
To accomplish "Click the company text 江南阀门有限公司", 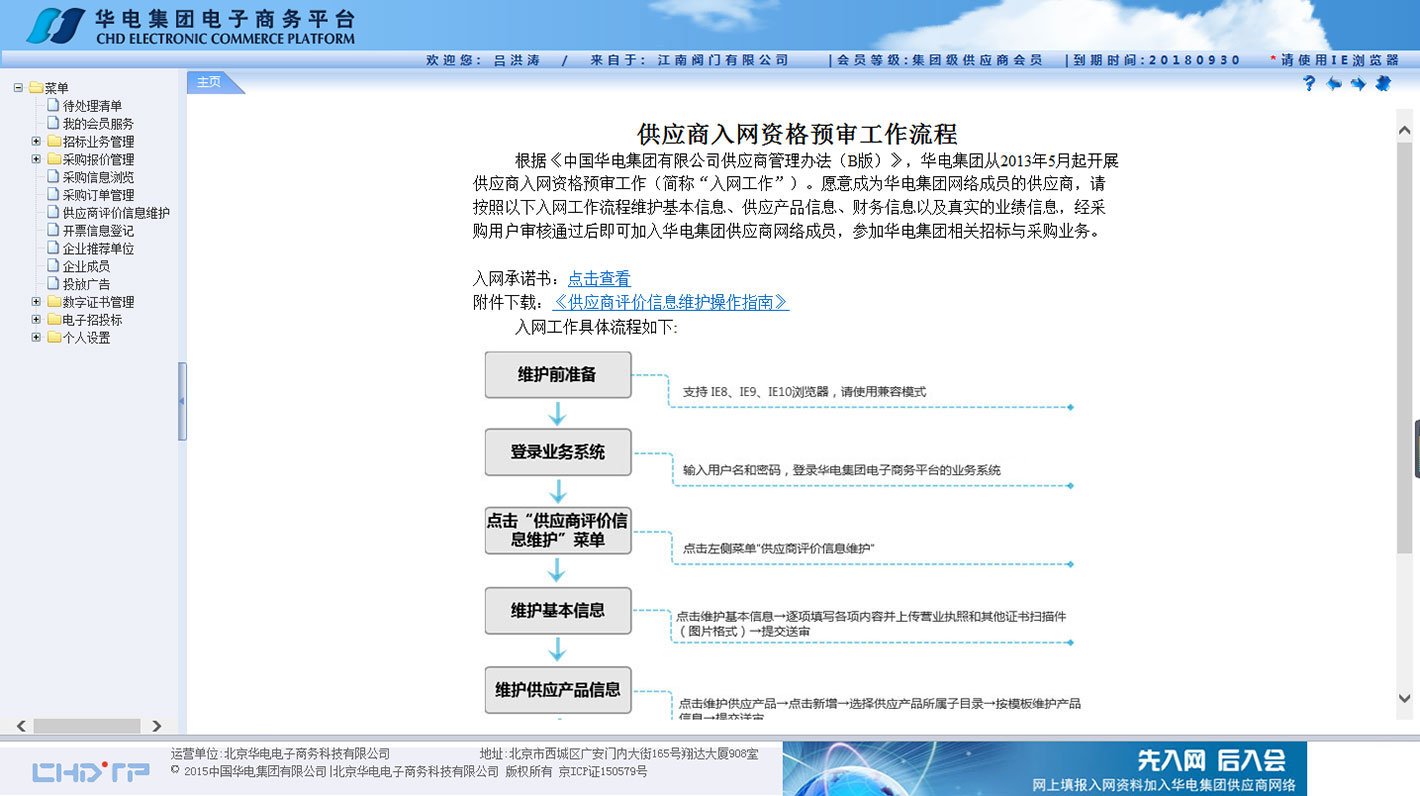I will pyautogui.click(x=723, y=61).
